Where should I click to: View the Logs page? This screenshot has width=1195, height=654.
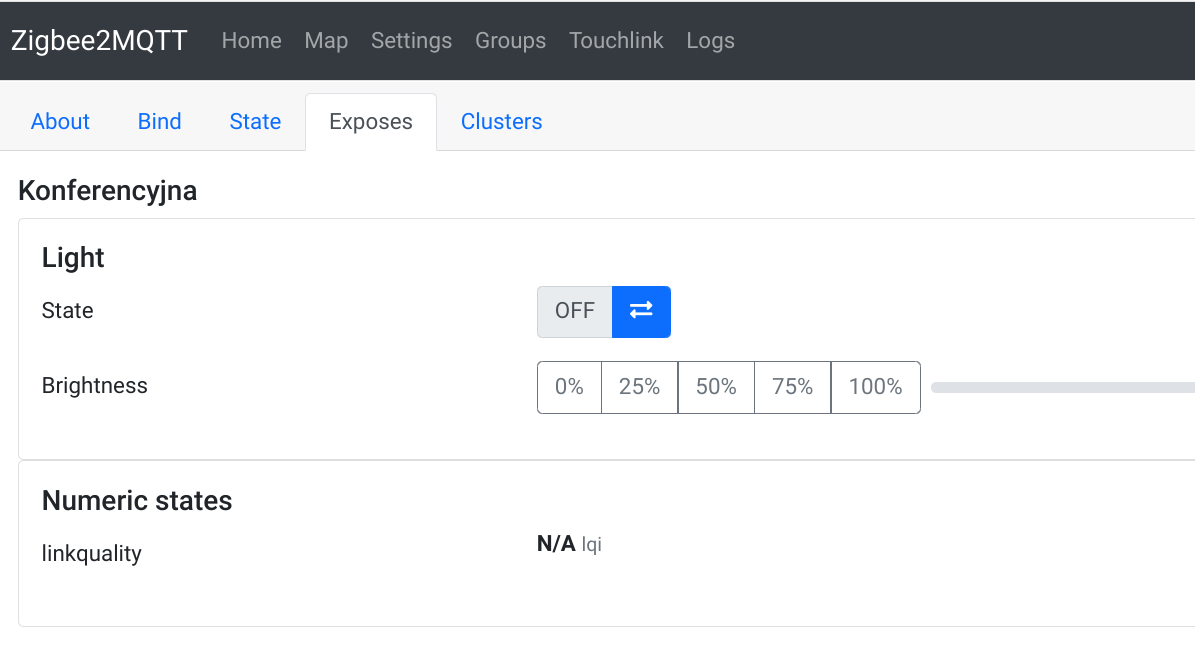coord(710,41)
